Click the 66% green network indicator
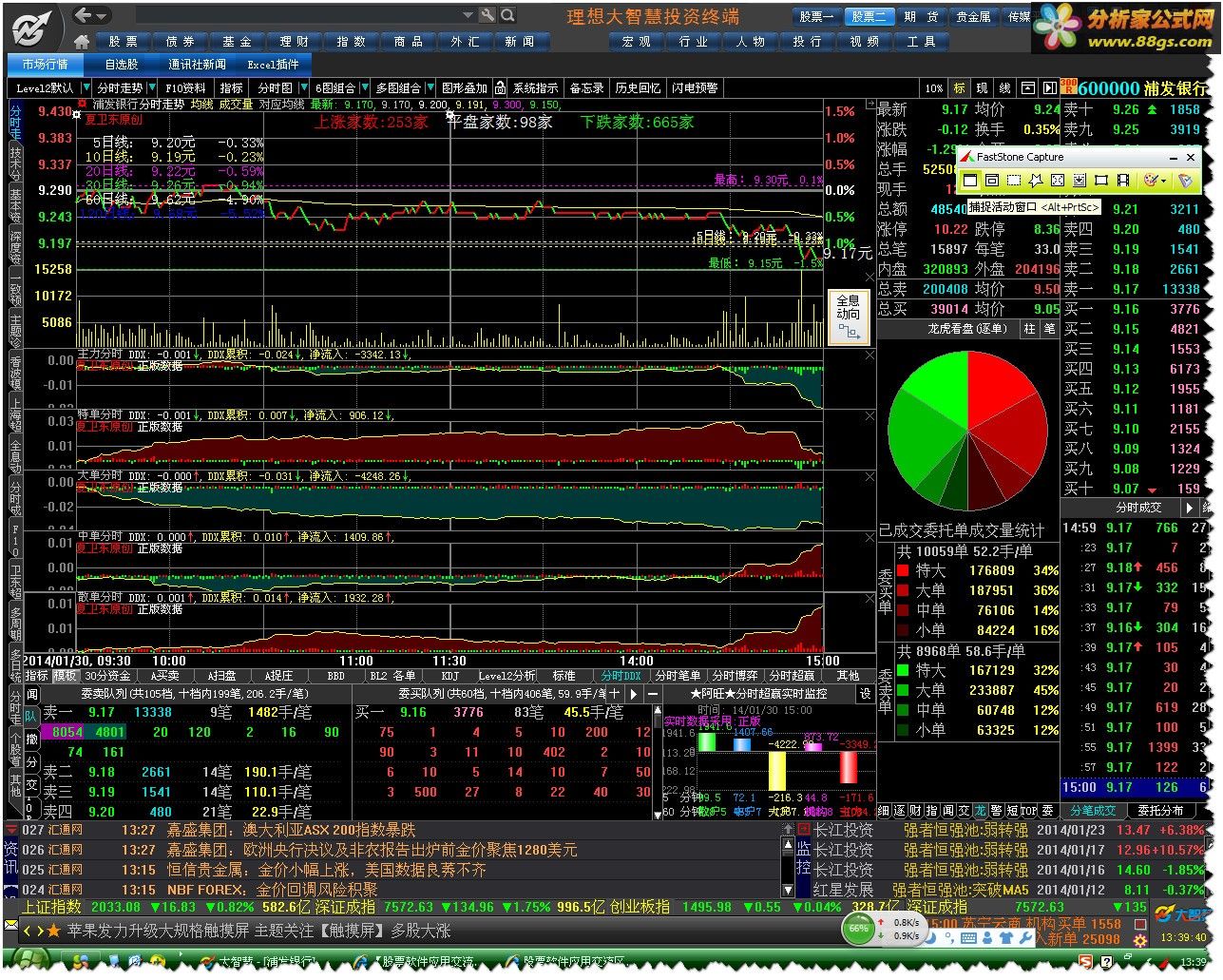 pos(858,928)
